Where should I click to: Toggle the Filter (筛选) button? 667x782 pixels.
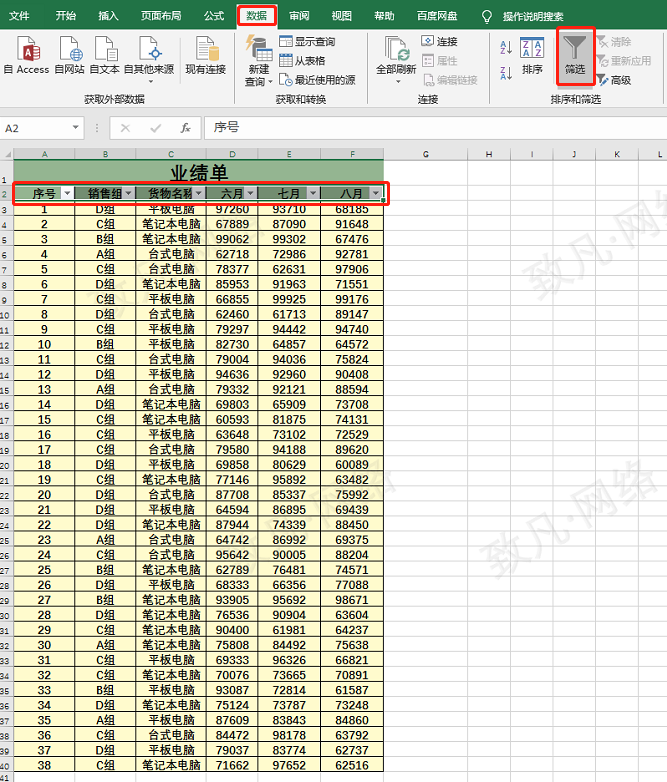(575, 56)
